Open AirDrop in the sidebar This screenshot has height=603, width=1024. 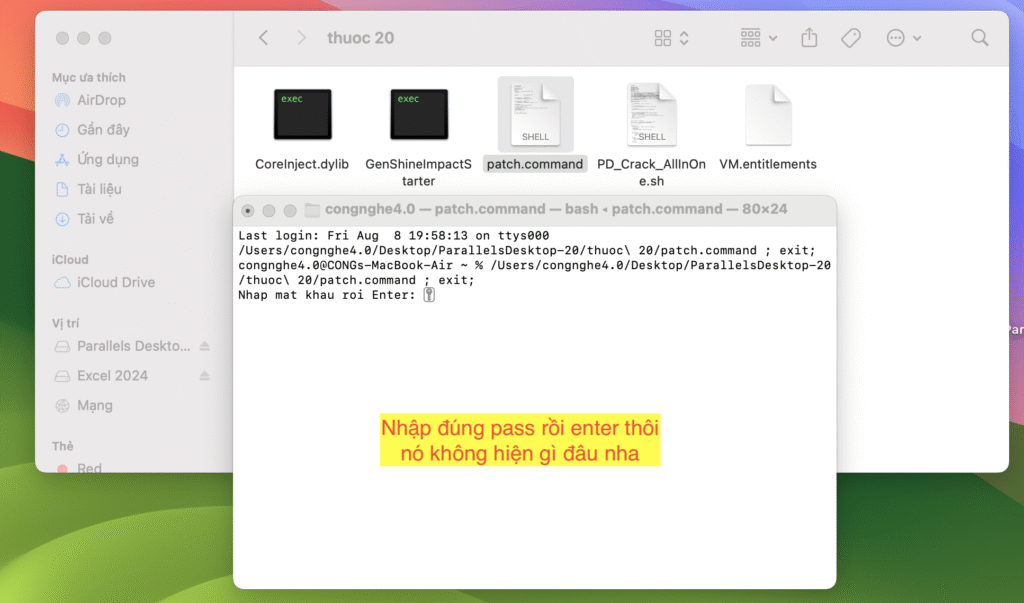click(x=101, y=100)
